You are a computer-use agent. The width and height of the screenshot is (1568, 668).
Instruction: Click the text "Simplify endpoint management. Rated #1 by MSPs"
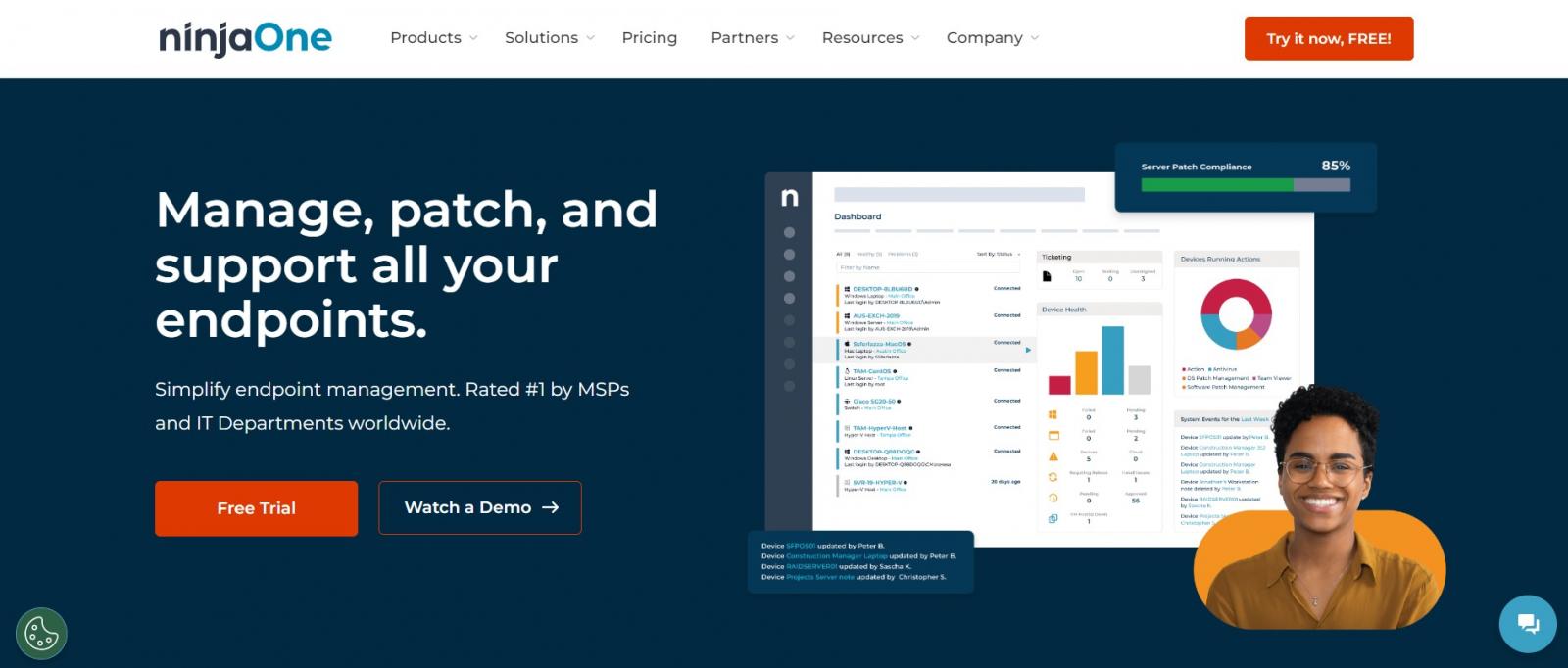(392, 389)
